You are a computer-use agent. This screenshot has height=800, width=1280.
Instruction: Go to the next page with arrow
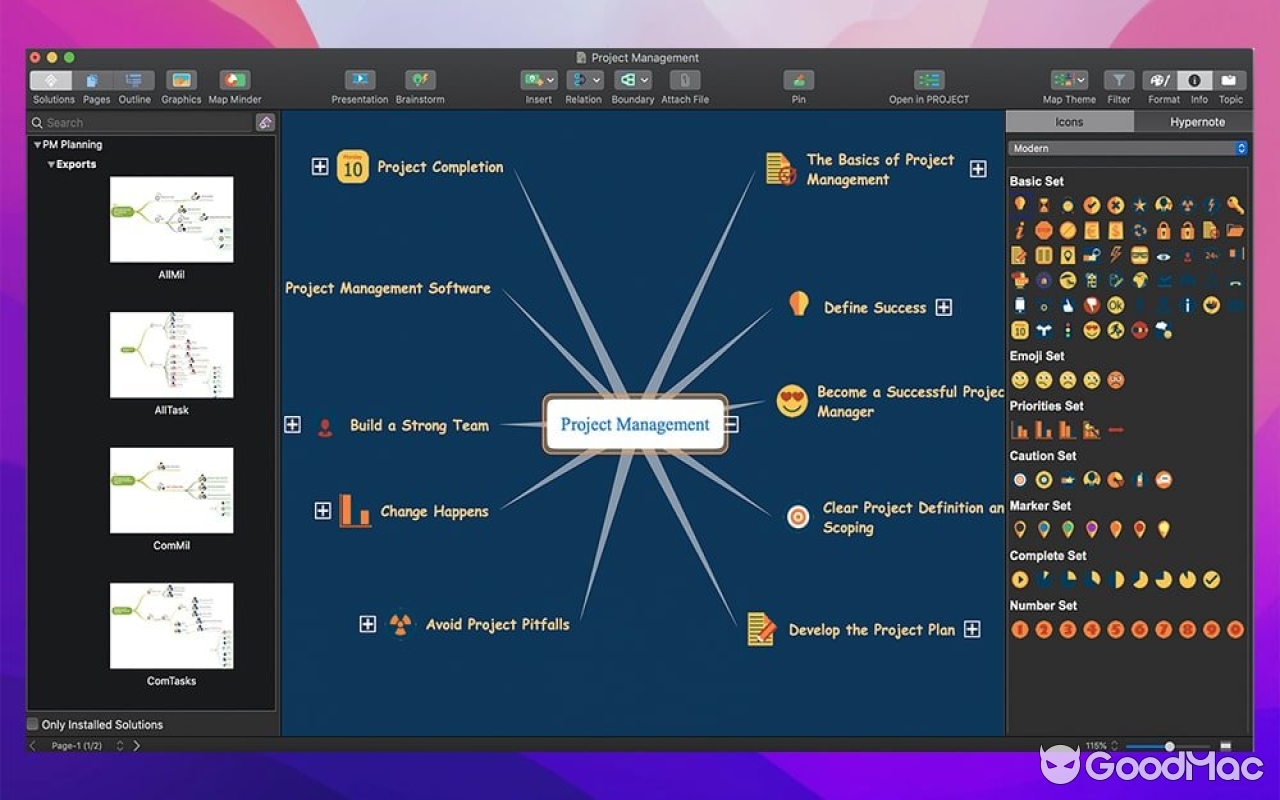click(x=137, y=744)
